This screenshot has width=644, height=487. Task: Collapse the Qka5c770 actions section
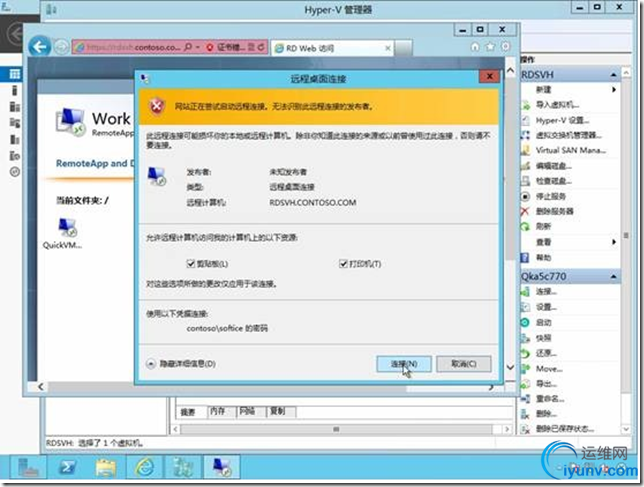[x=613, y=277]
